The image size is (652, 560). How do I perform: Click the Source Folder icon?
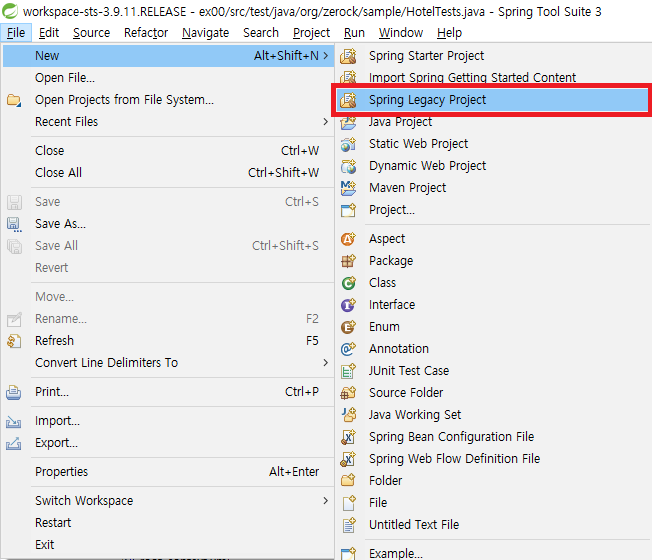coord(348,393)
